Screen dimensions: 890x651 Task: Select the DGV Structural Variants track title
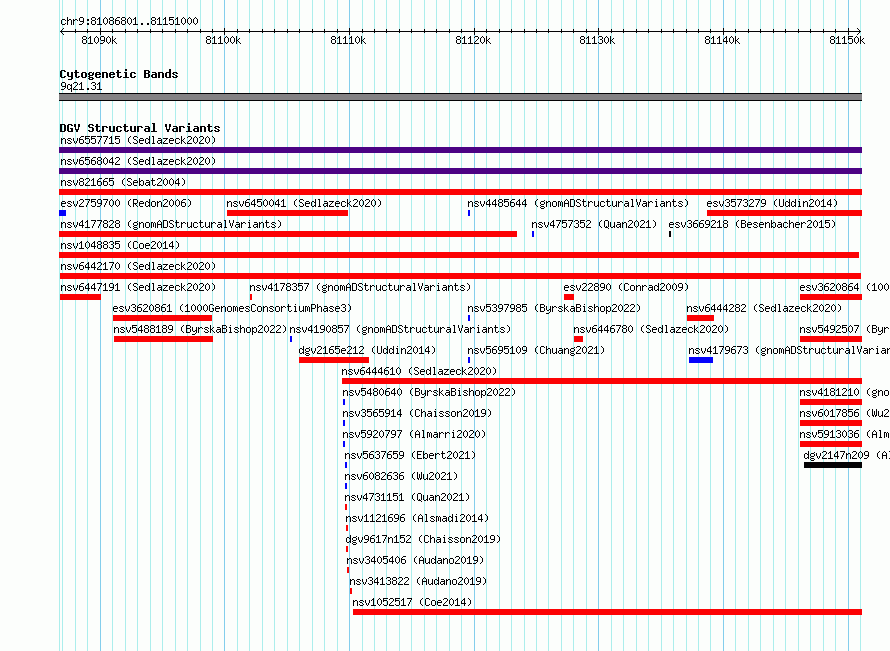pos(140,128)
